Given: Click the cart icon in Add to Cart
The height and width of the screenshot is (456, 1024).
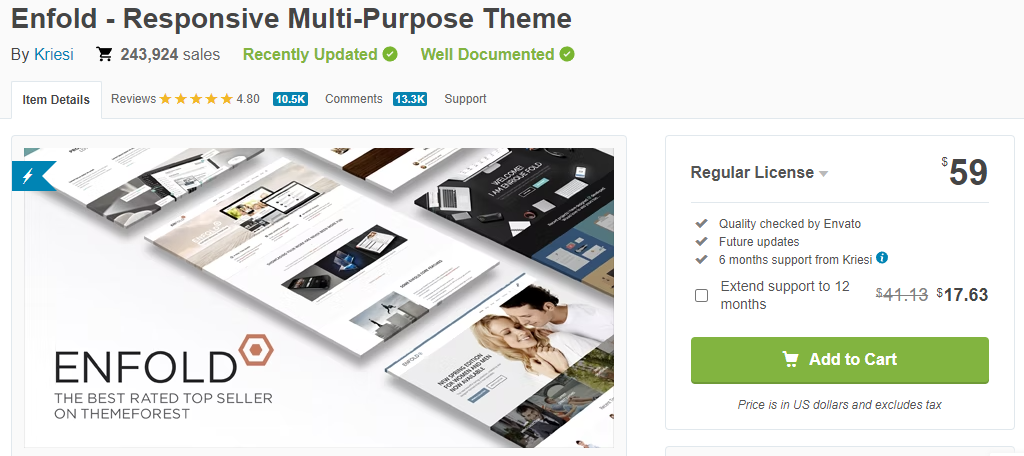Looking at the screenshot, I should (x=790, y=359).
